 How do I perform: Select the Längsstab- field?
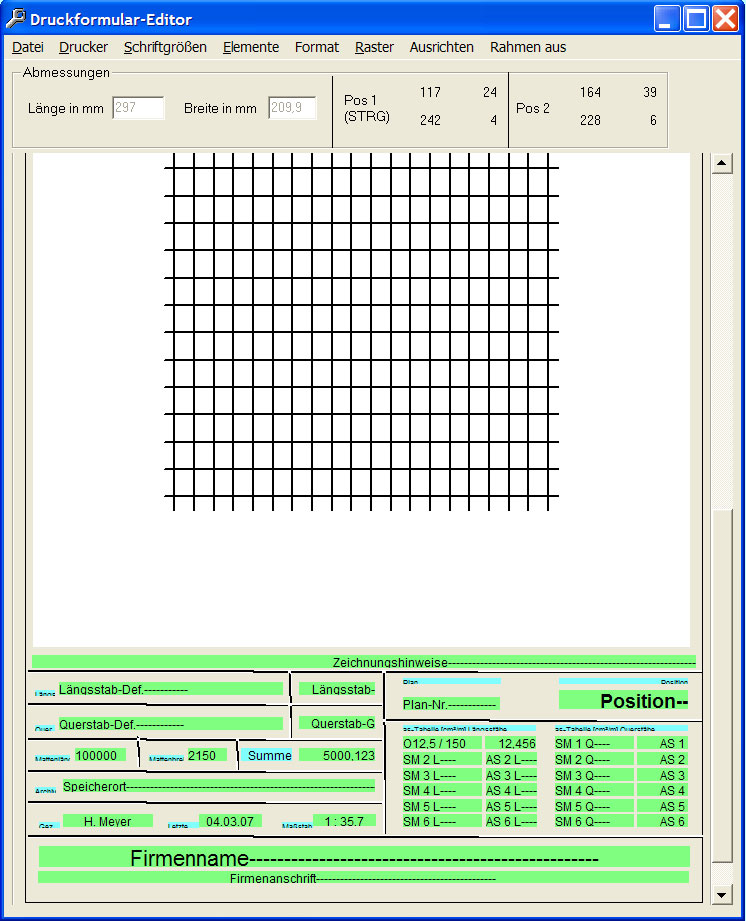point(337,689)
